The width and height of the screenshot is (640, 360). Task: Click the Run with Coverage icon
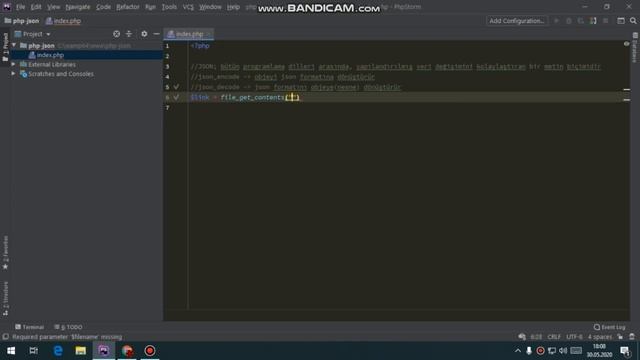coord(580,21)
